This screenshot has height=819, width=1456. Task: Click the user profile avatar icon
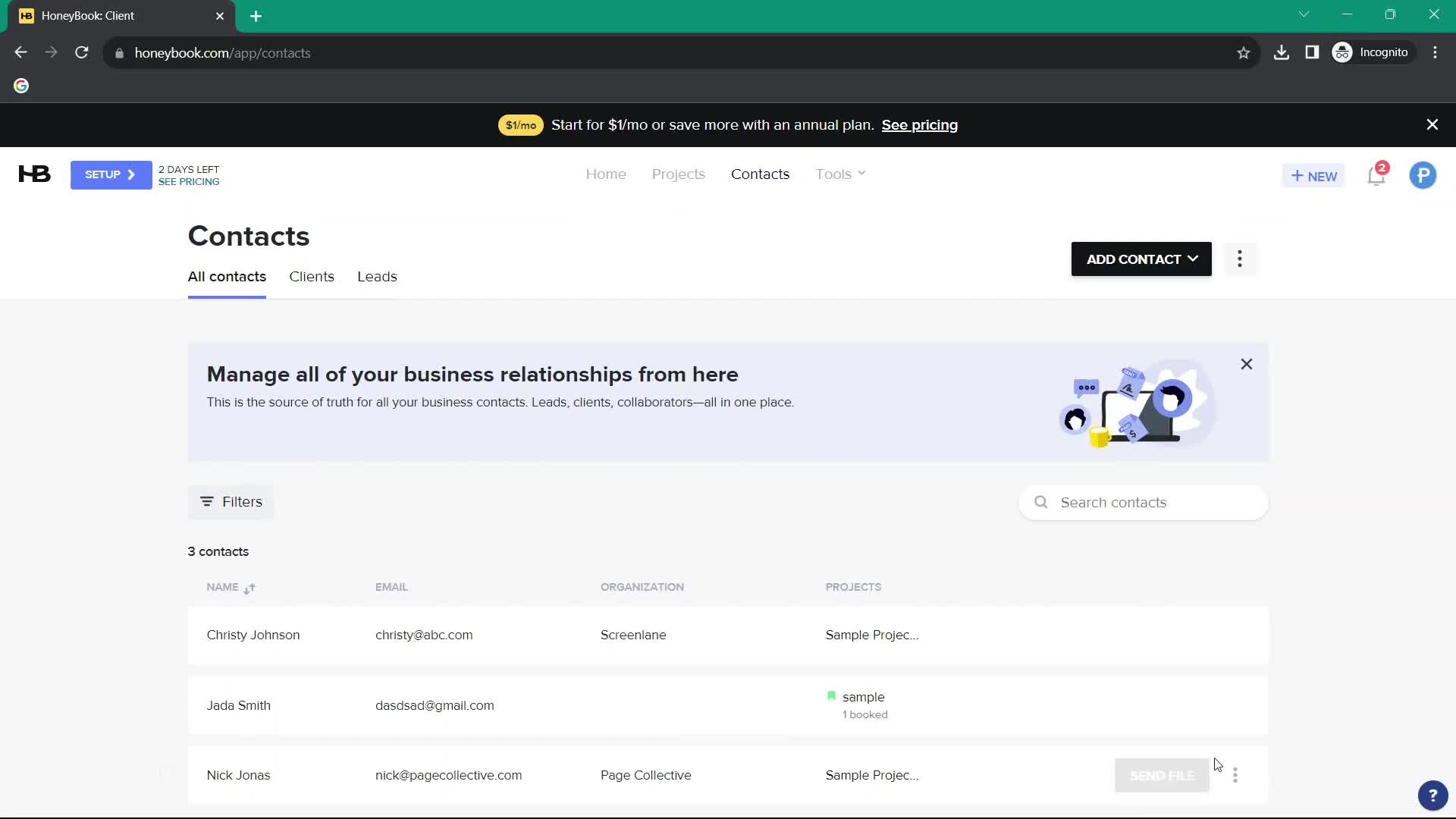[1424, 175]
